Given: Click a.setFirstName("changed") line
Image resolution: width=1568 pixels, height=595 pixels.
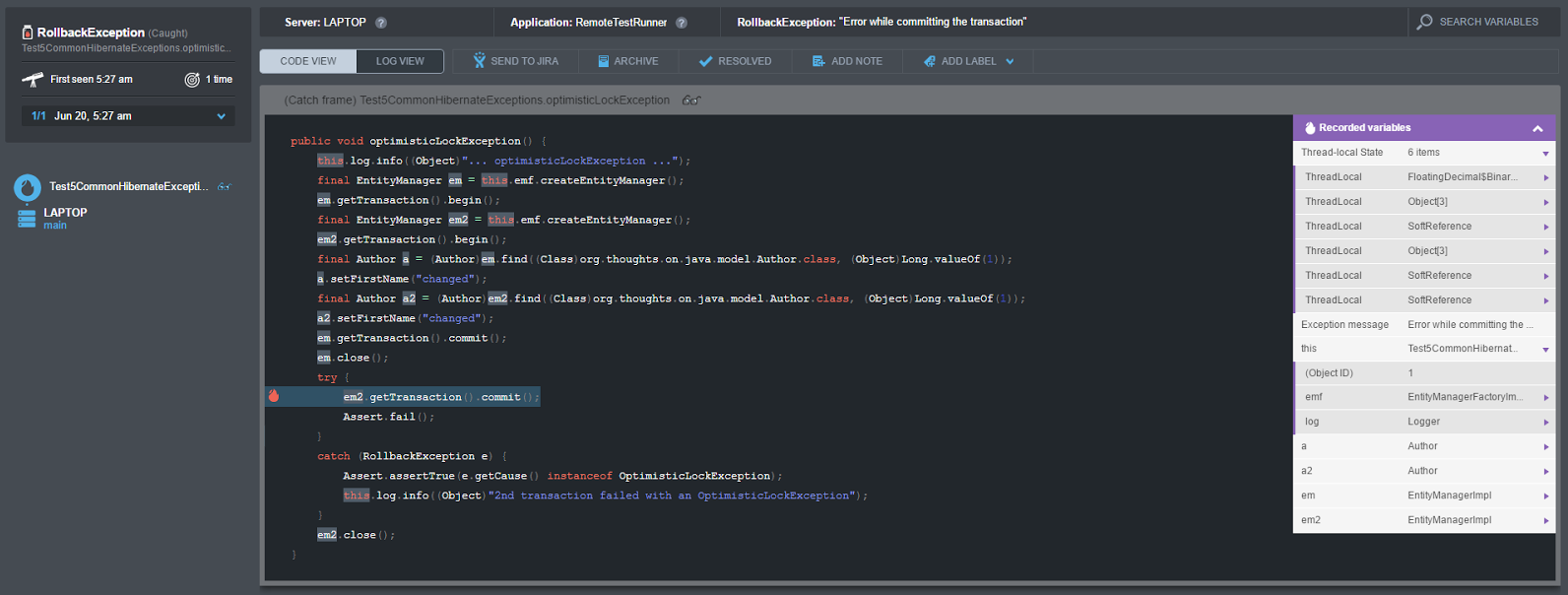Looking at the screenshot, I should click(x=402, y=279).
